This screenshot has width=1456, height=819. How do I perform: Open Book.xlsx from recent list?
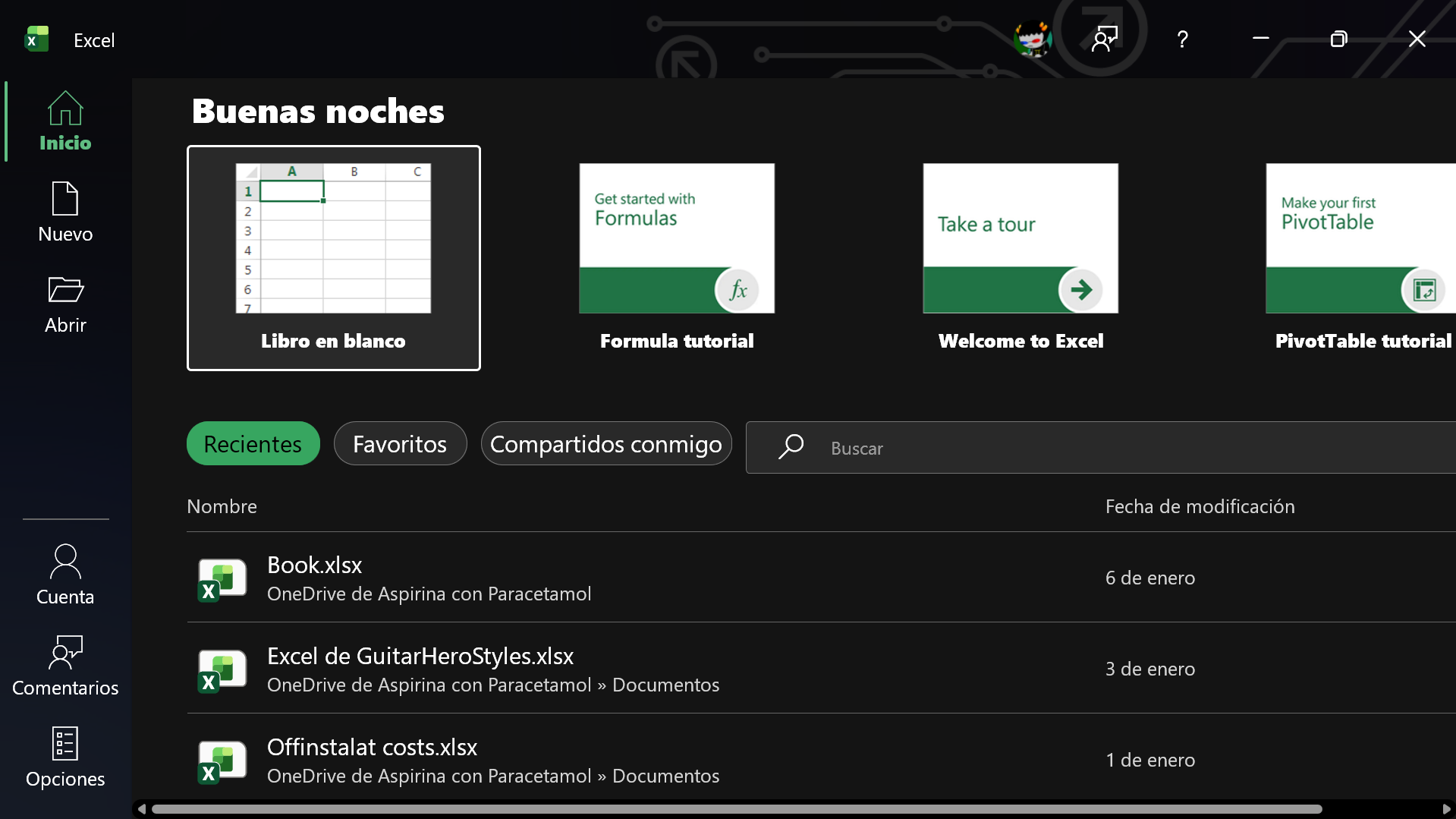pos(821,578)
